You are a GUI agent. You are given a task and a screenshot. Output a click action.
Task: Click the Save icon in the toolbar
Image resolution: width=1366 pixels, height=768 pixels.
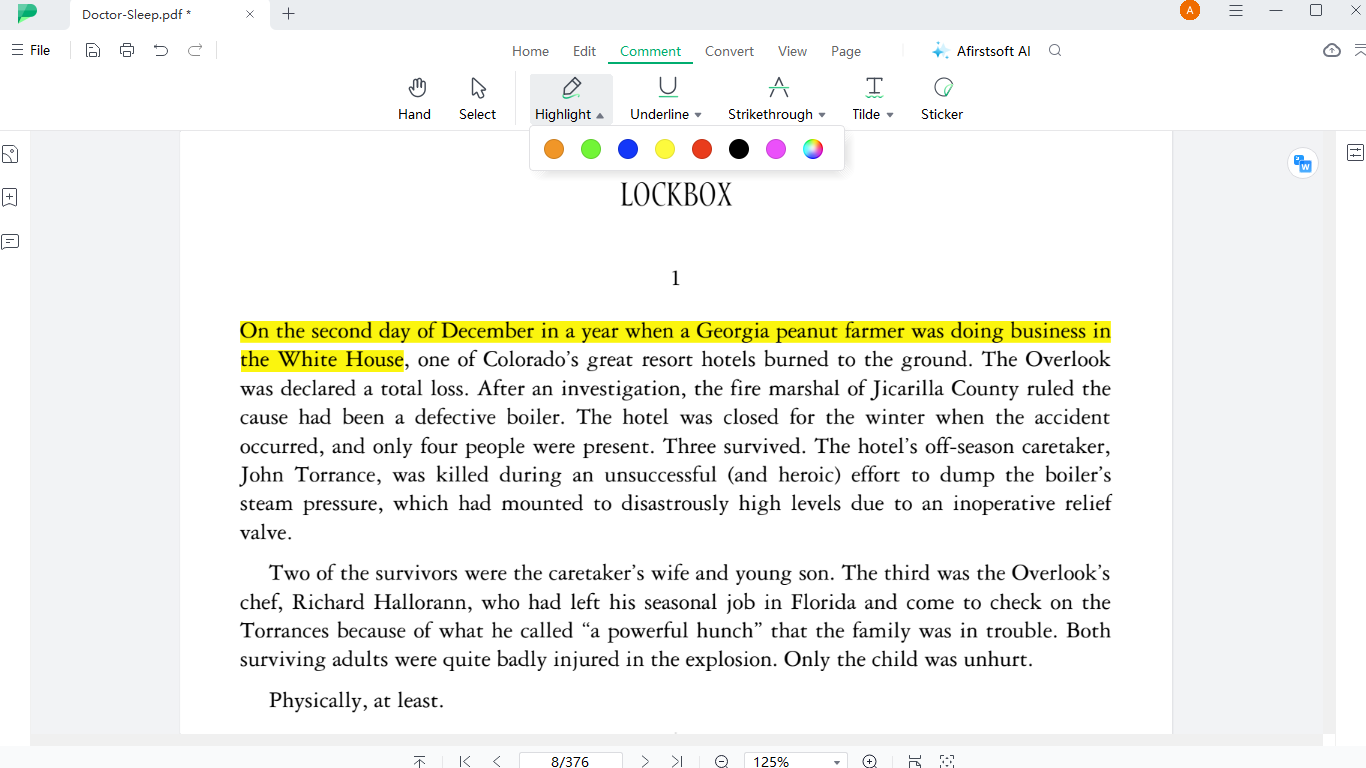pyautogui.click(x=92, y=50)
